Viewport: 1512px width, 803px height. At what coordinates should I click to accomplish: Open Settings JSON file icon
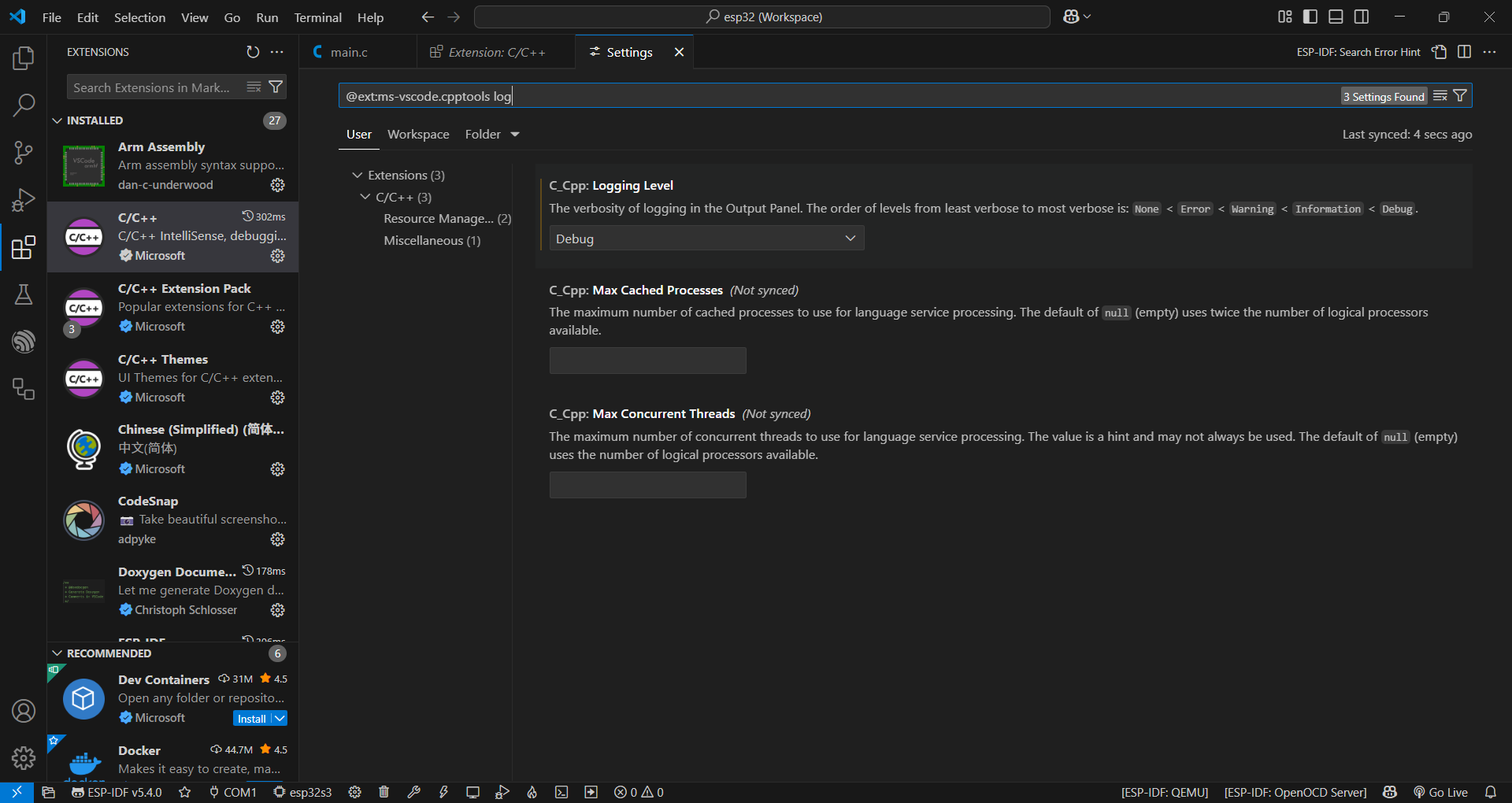pos(1440,52)
